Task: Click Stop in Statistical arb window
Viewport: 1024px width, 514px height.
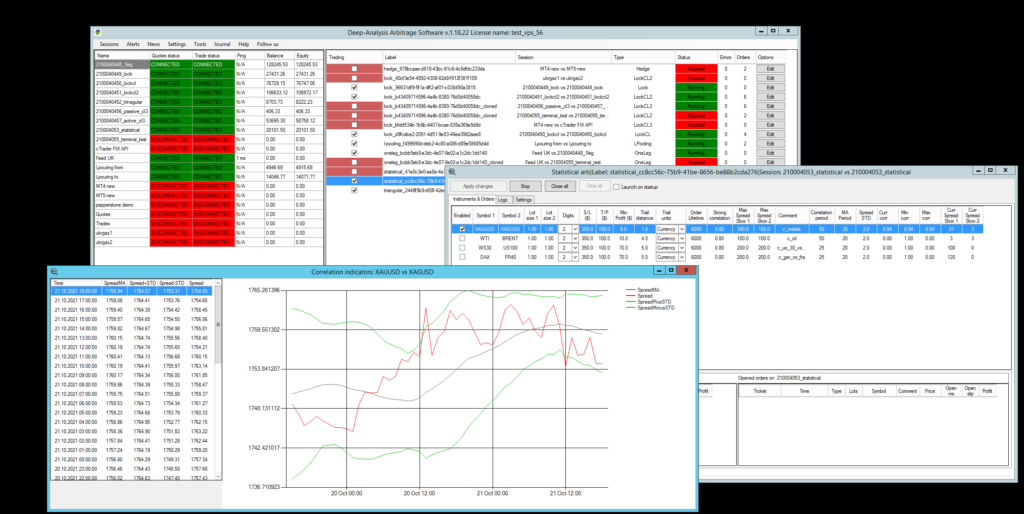Action: pyautogui.click(x=525, y=186)
